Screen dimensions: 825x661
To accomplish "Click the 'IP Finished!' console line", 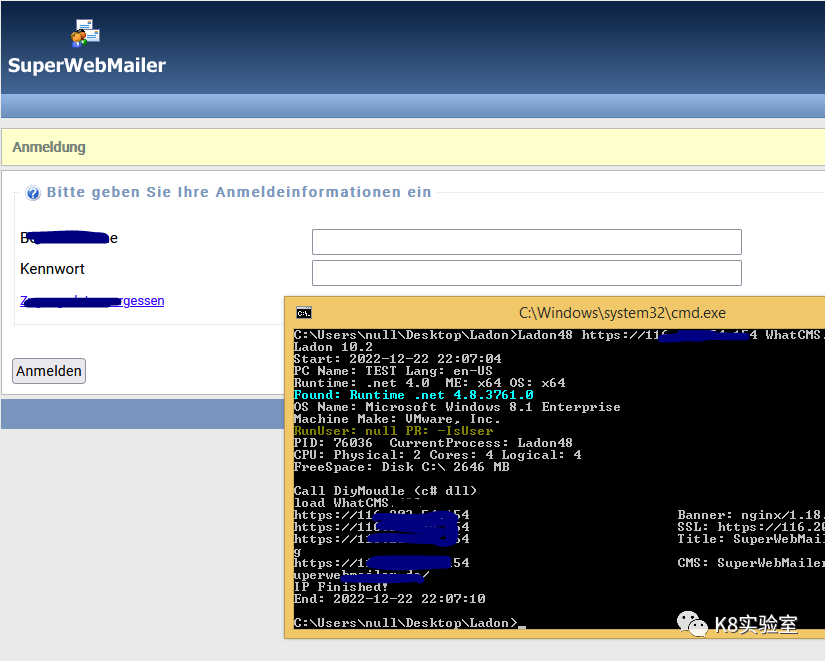I will 341,587.
